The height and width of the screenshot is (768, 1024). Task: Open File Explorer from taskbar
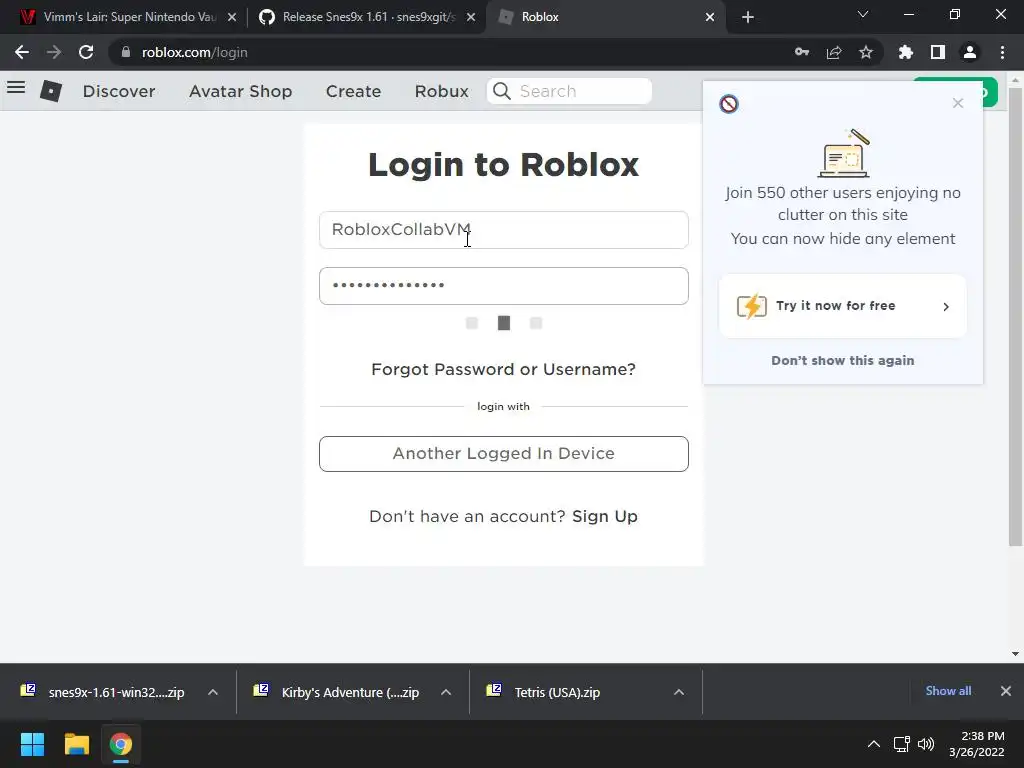[x=76, y=744]
